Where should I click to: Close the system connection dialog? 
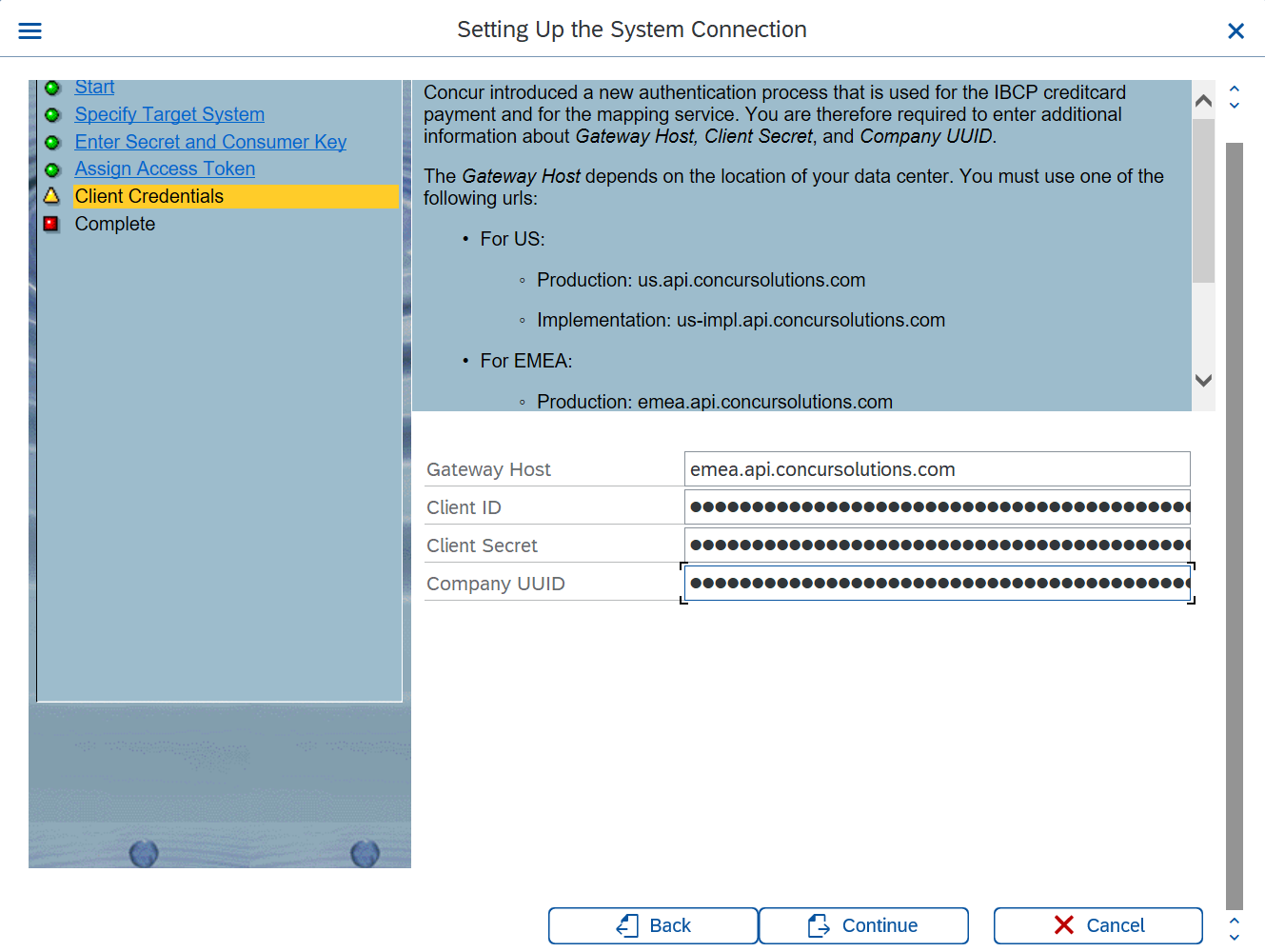tap(1235, 31)
